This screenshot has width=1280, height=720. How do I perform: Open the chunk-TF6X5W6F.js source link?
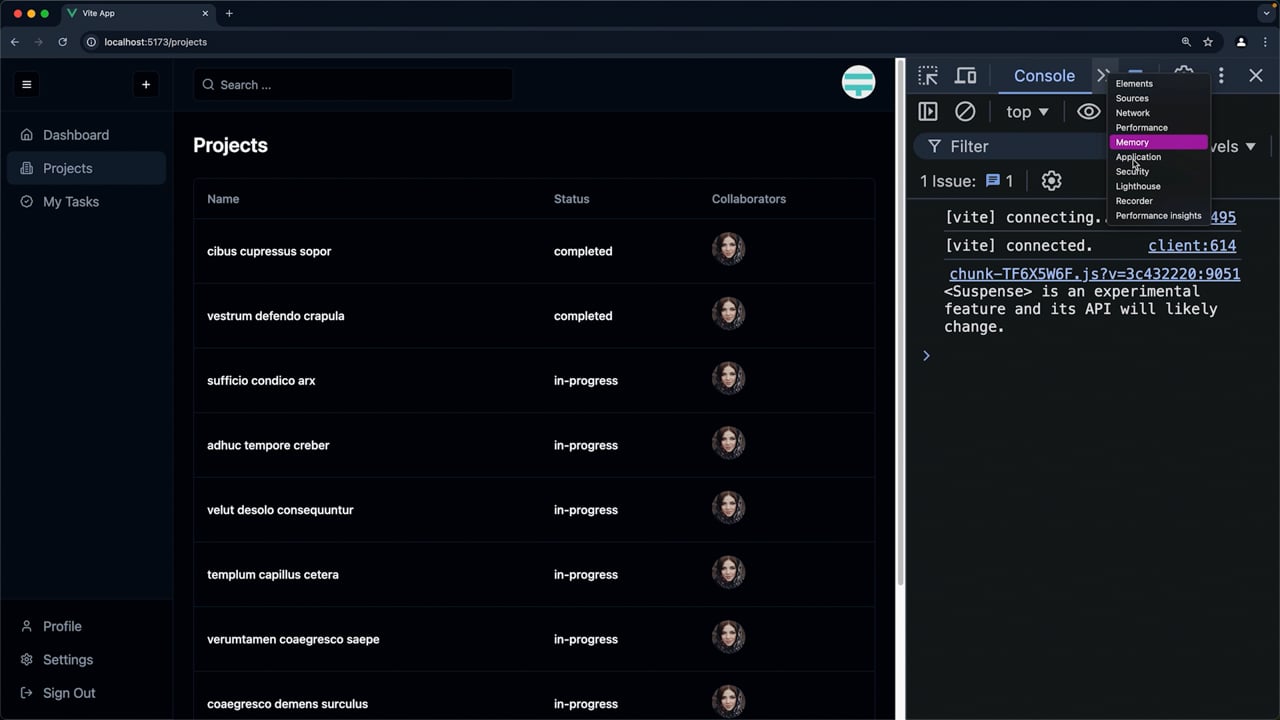[1095, 274]
